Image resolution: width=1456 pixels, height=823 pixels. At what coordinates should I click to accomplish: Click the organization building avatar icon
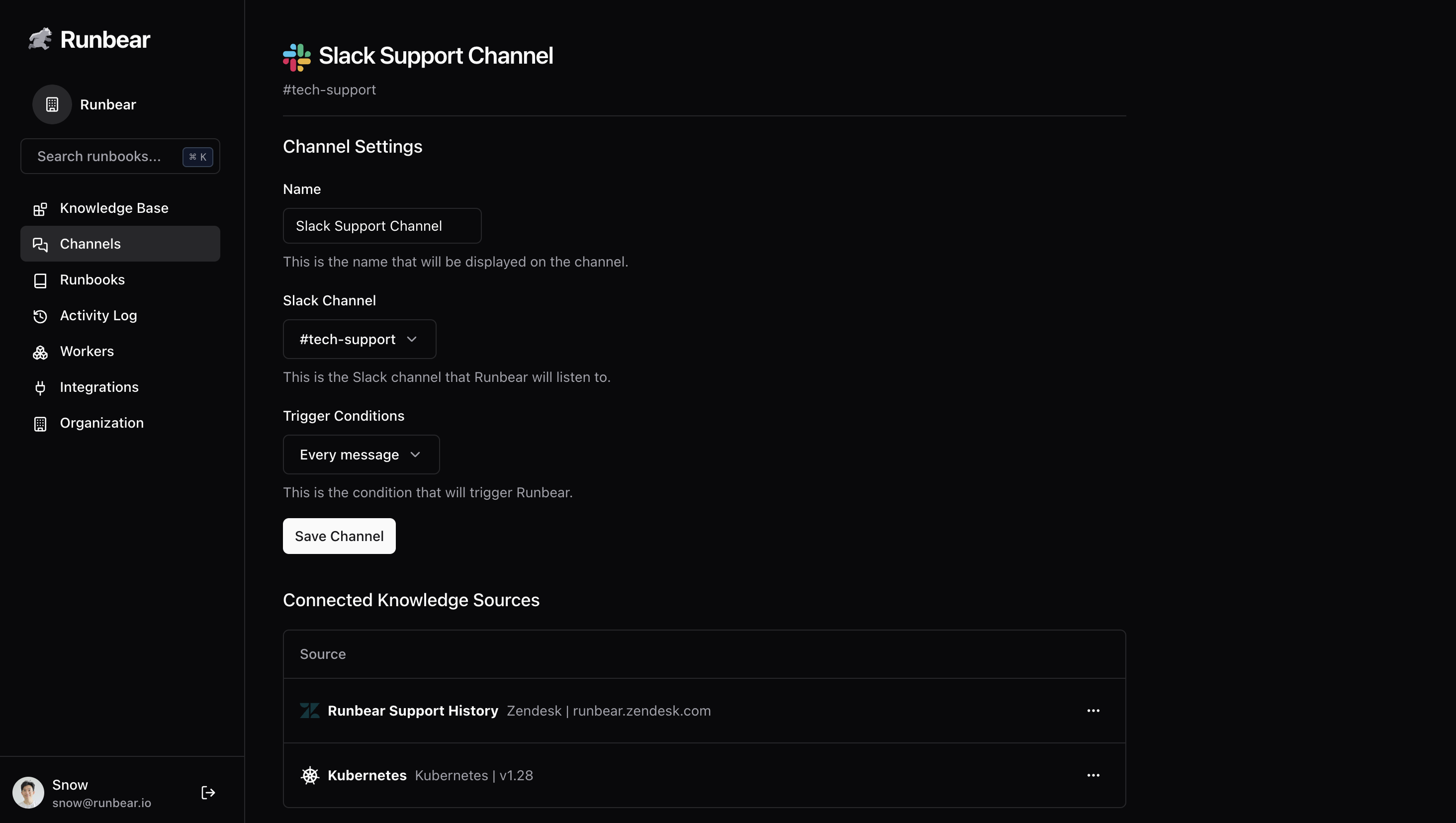(x=52, y=104)
